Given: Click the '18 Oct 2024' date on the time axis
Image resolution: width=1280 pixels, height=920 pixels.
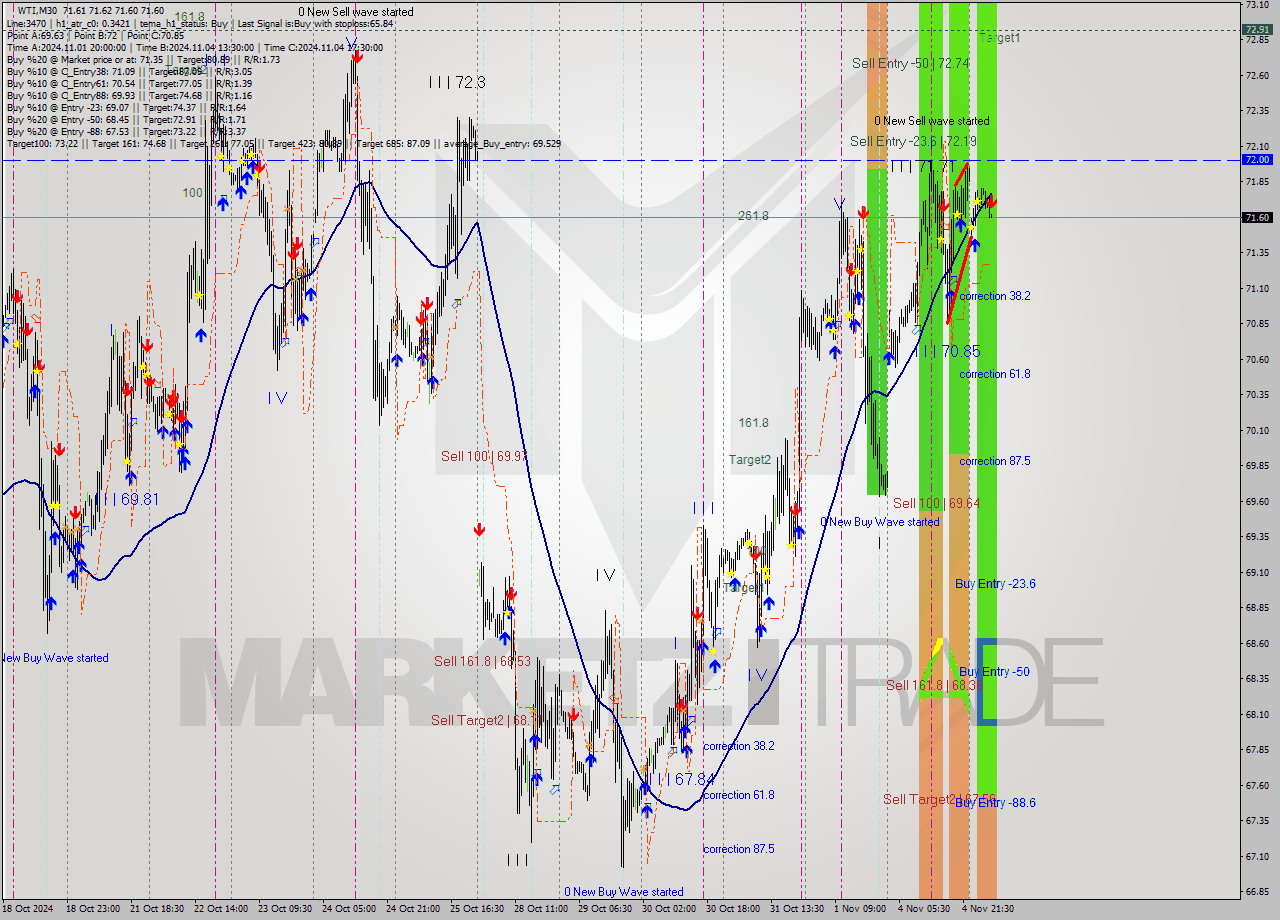Looking at the screenshot, I should pyautogui.click(x=28, y=909).
